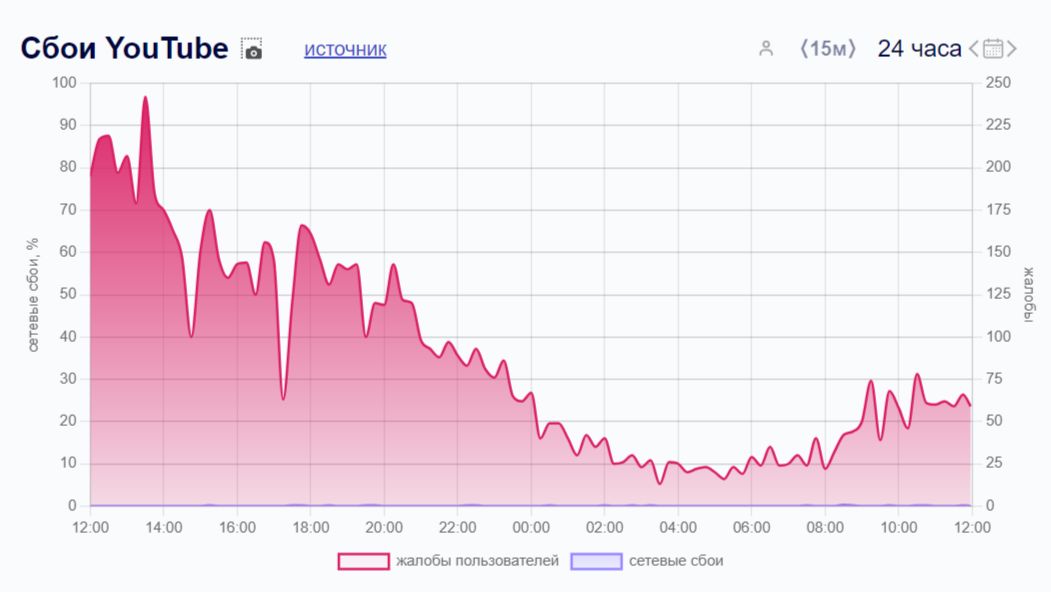Click the screenshot camera icon
The width and height of the screenshot is (1051, 592).
click(x=253, y=49)
